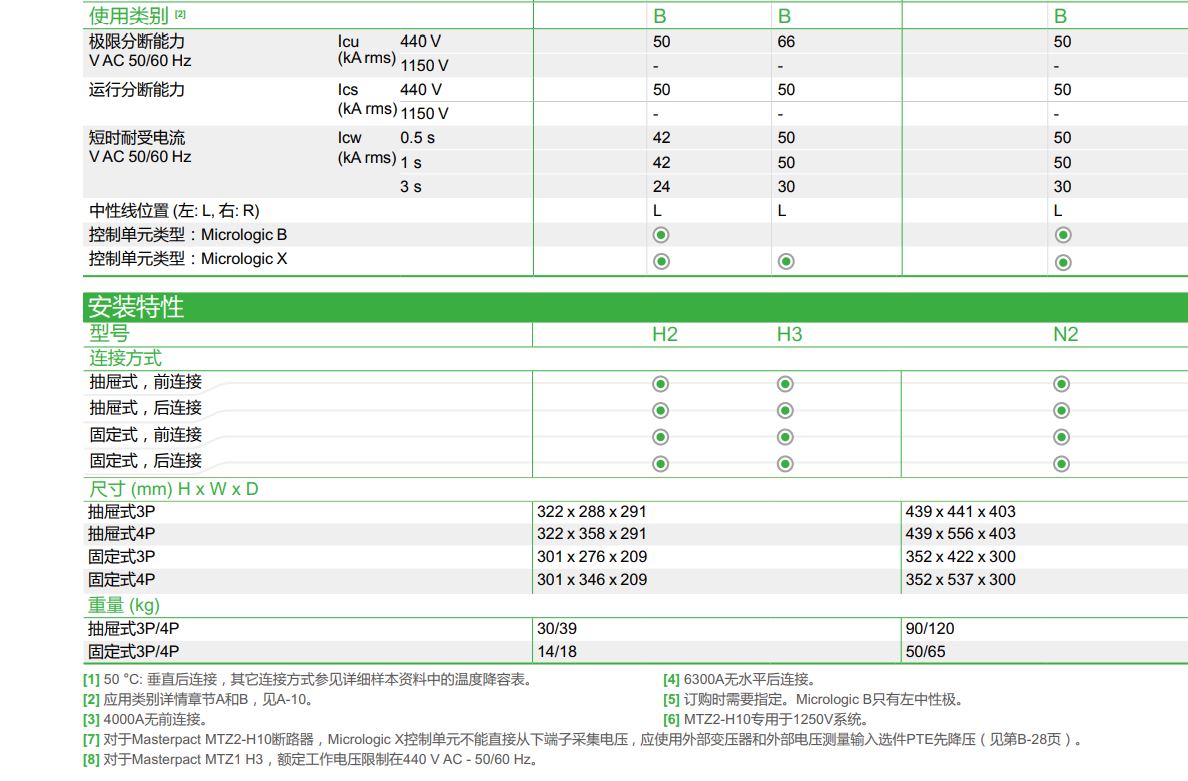The image size is (1188, 781).
Task: Click the 控制单元类型：Micrologic B label
Action: pos(188,235)
